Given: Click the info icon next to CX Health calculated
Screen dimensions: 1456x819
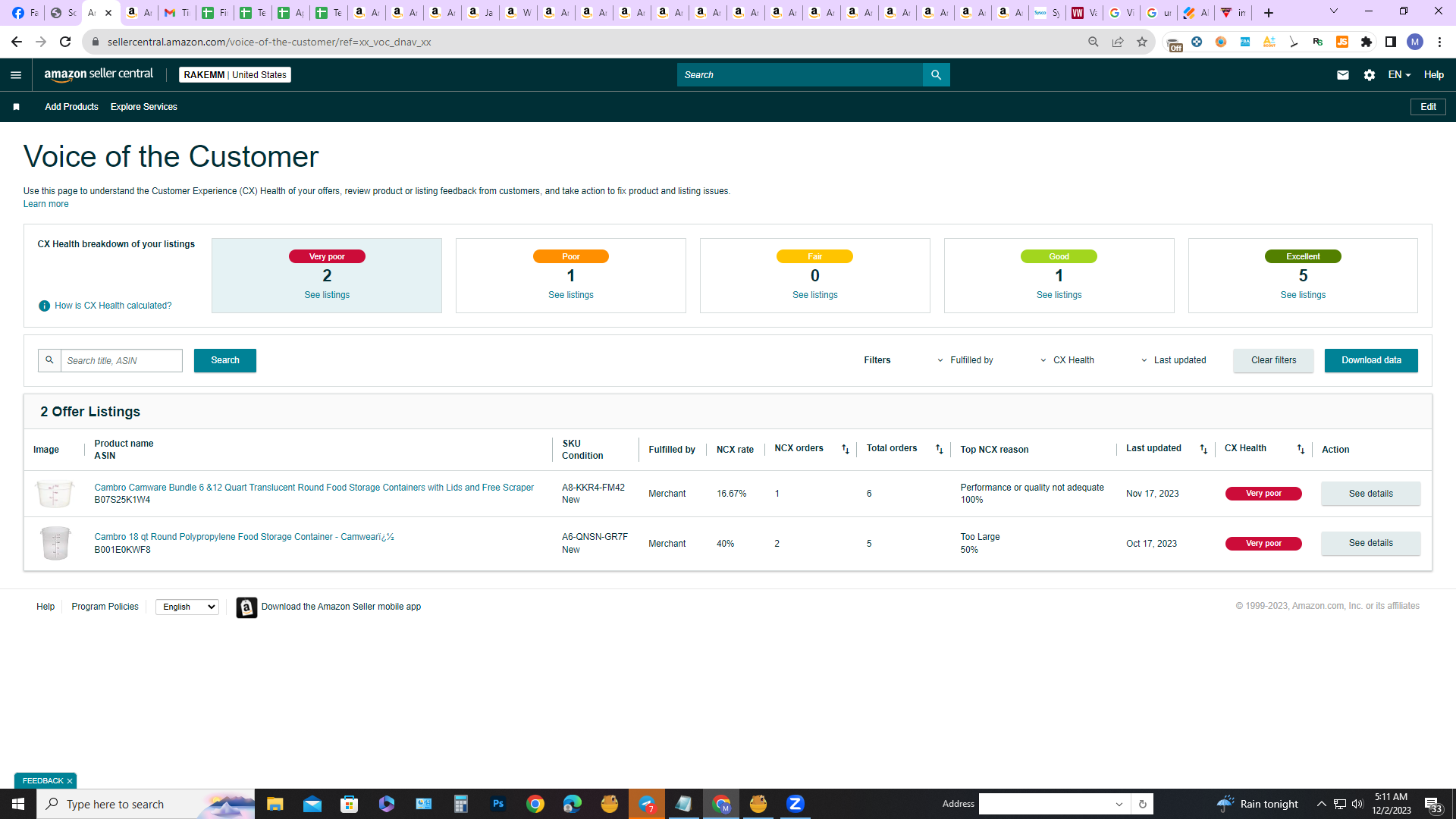Looking at the screenshot, I should [44, 306].
